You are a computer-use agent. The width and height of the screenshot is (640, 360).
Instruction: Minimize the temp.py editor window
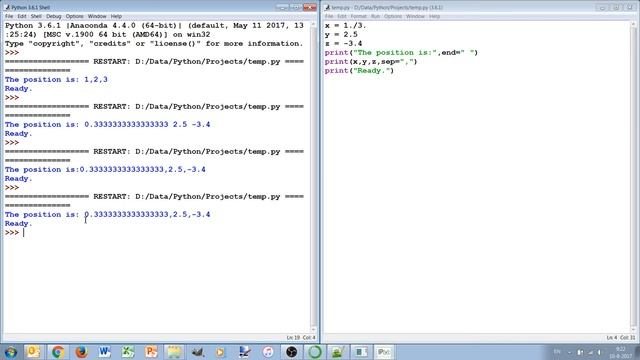[x=602, y=7]
